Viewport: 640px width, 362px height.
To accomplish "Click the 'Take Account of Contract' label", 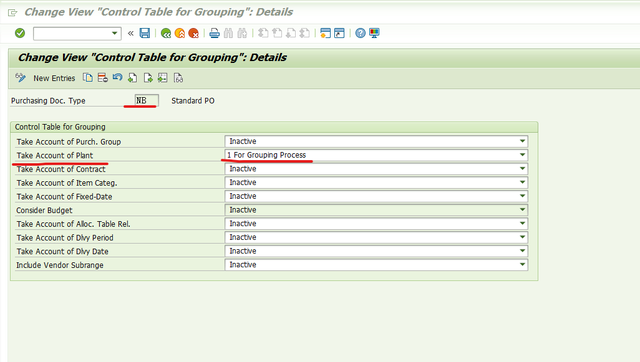I will (61, 169).
